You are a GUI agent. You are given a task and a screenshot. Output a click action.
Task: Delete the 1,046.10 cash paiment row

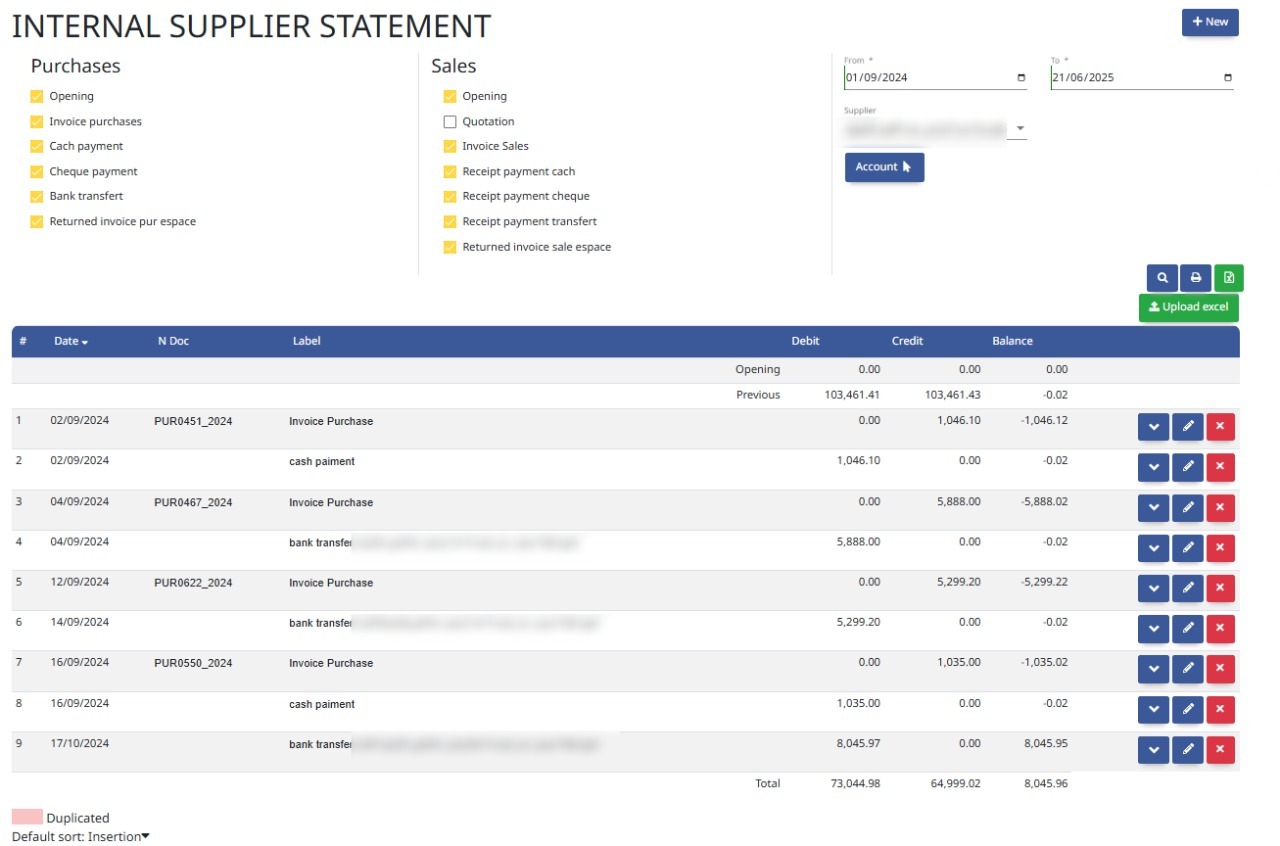pyautogui.click(x=1220, y=467)
